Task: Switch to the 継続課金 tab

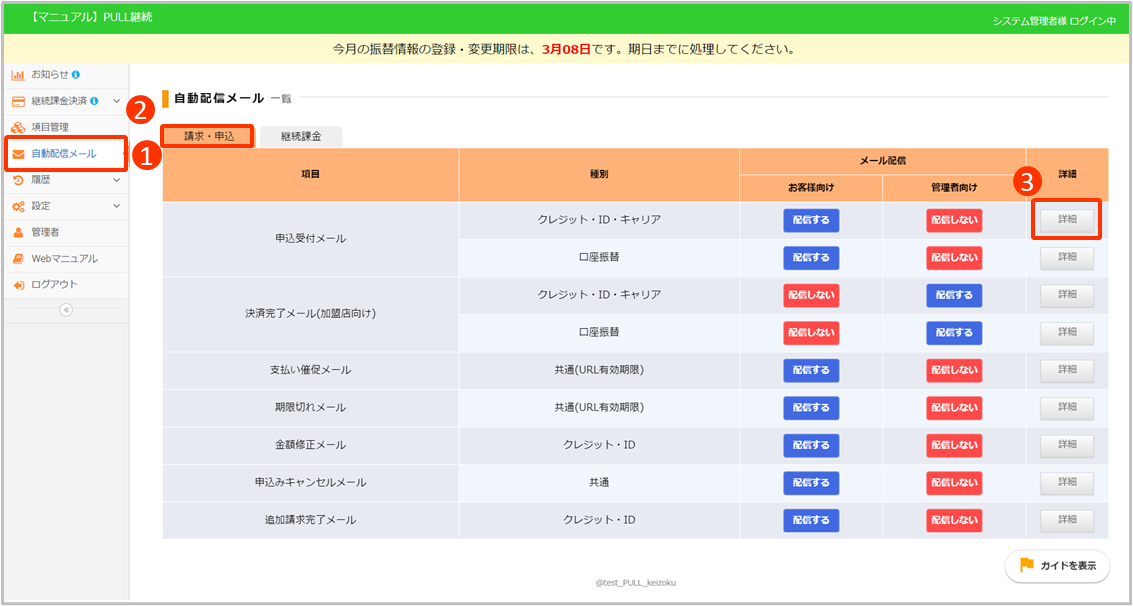Action: click(301, 136)
